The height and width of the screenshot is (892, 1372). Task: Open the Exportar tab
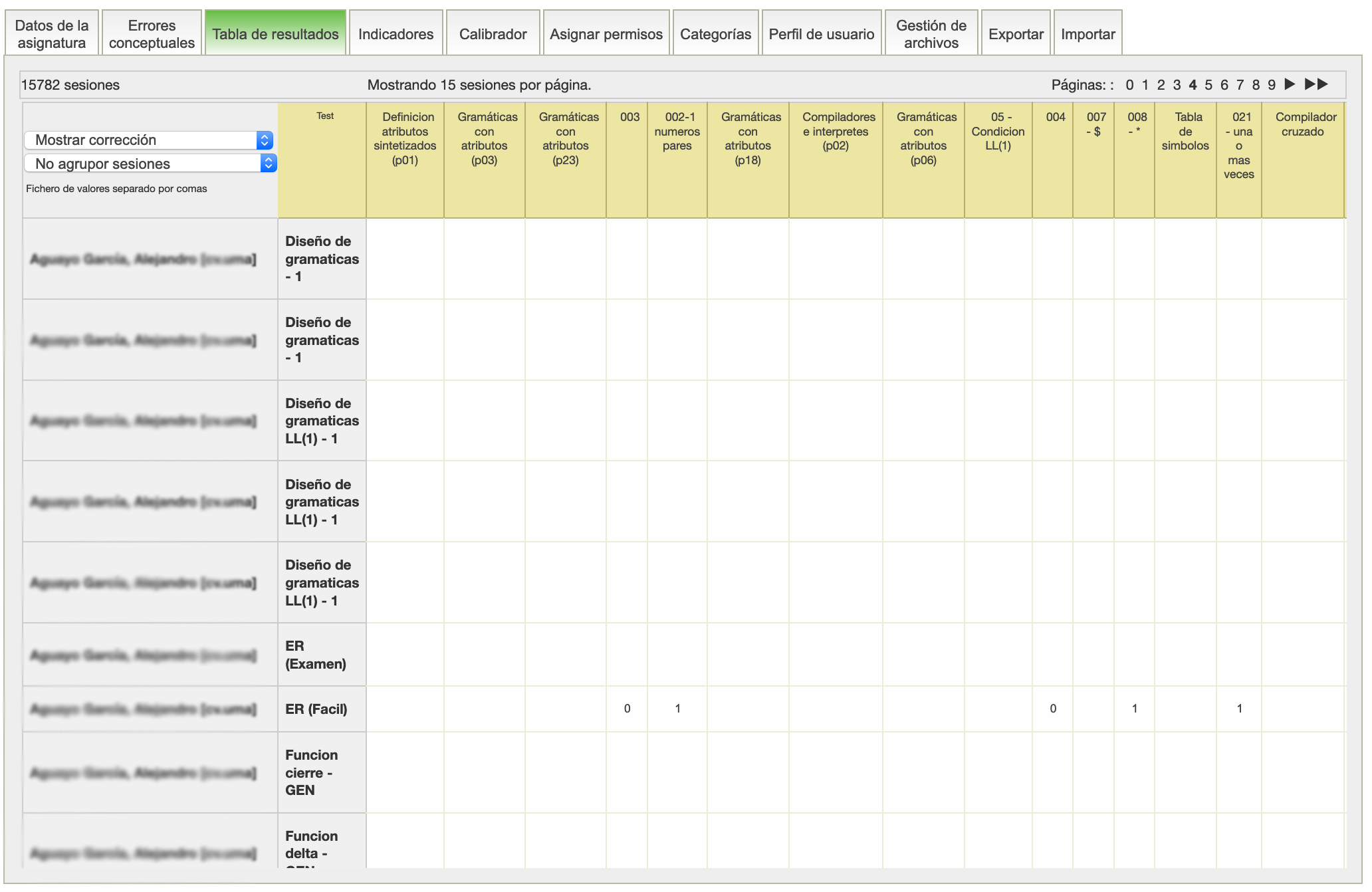click(x=1015, y=34)
